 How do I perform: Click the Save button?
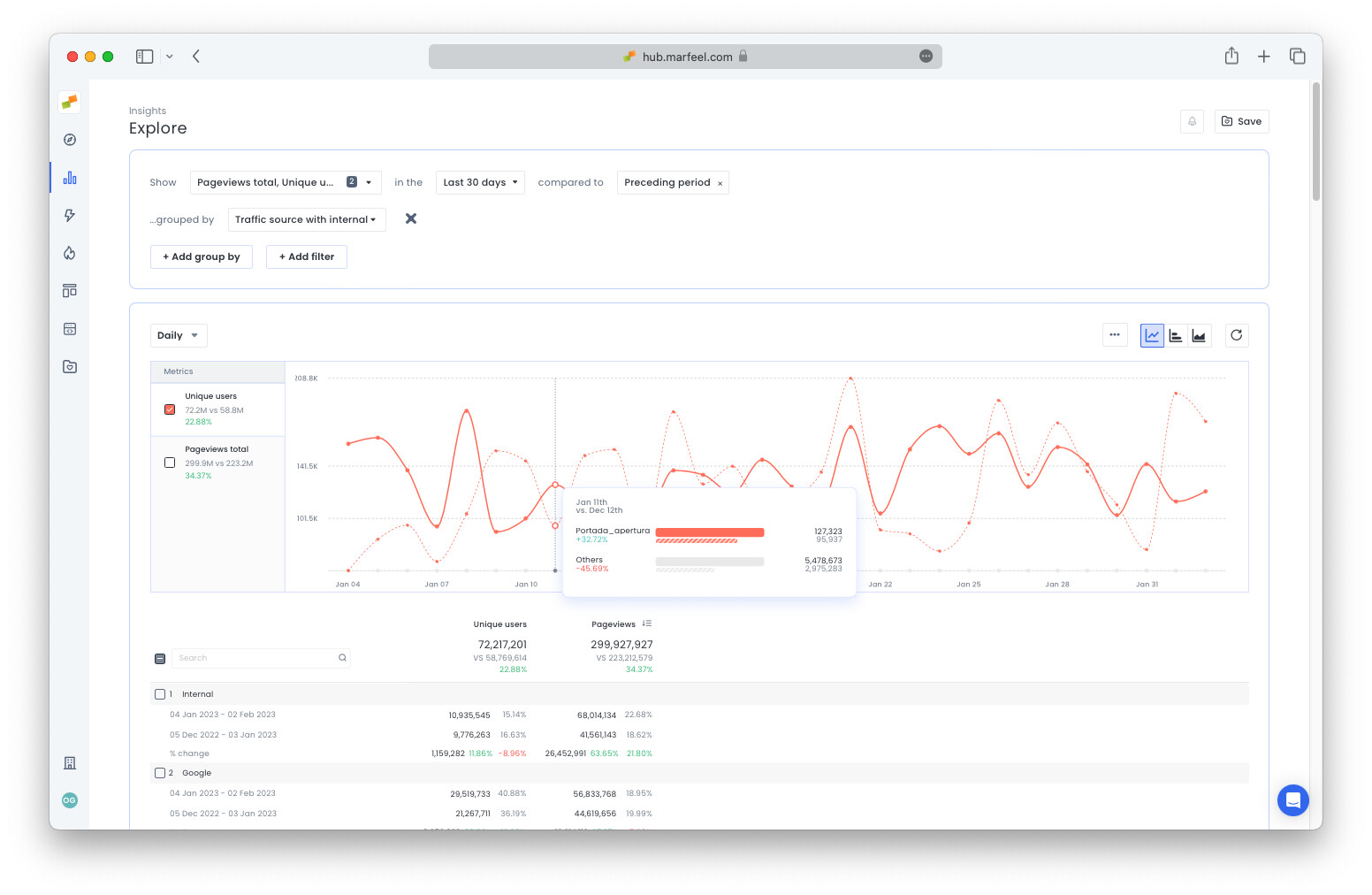coord(1241,121)
